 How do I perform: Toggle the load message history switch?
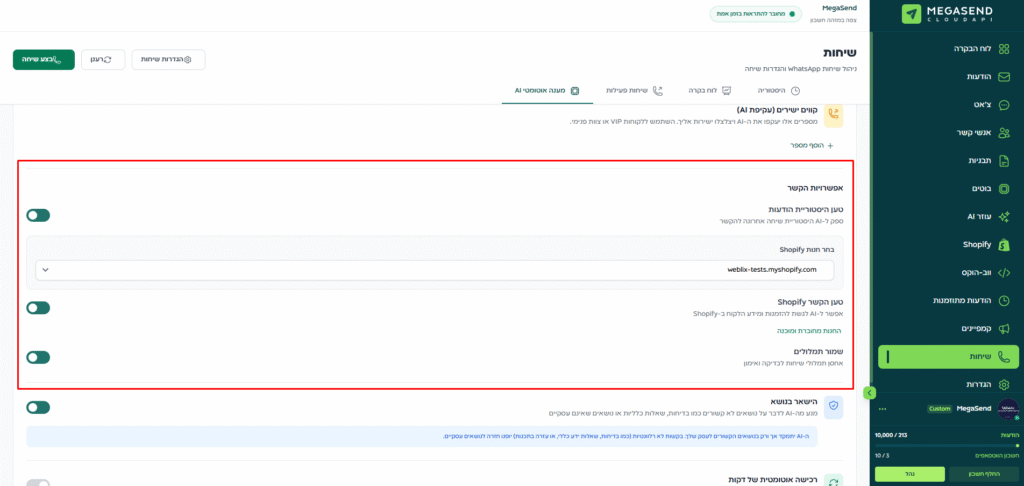[x=38, y=215]
